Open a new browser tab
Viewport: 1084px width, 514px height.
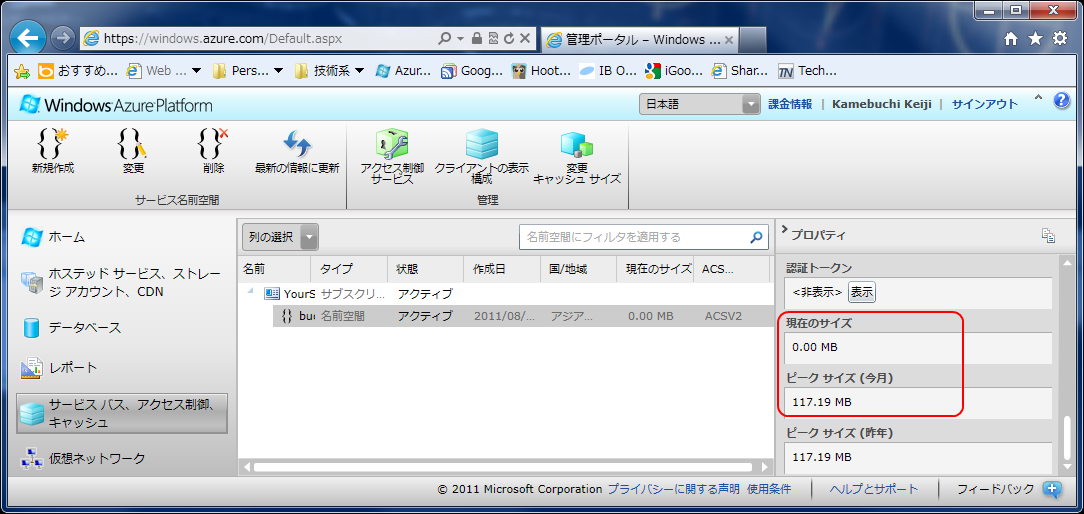tap(754, 39)
